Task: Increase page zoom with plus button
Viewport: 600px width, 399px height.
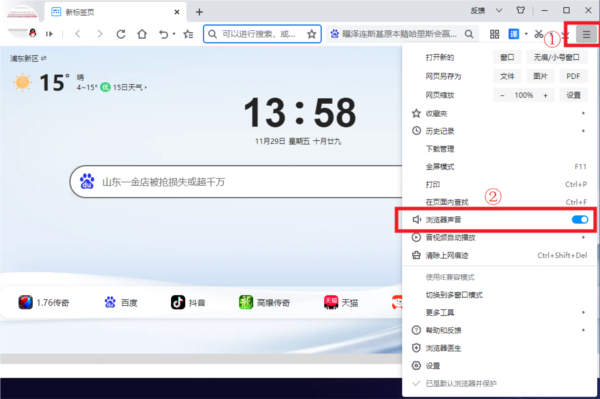Action: (x=546, y=95)
